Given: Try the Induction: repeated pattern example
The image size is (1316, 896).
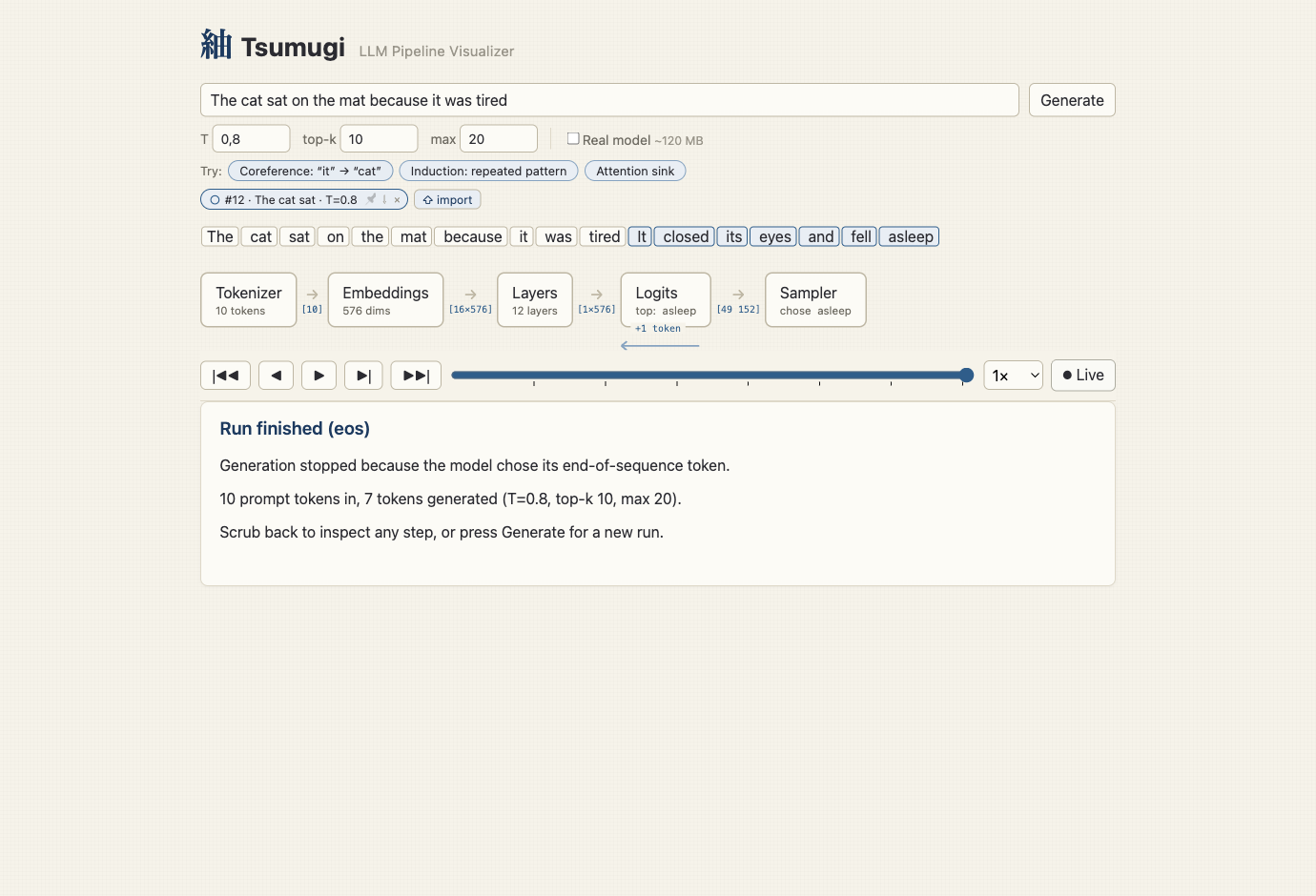Looking at the screenshot, I should click(x=488, y=172).
